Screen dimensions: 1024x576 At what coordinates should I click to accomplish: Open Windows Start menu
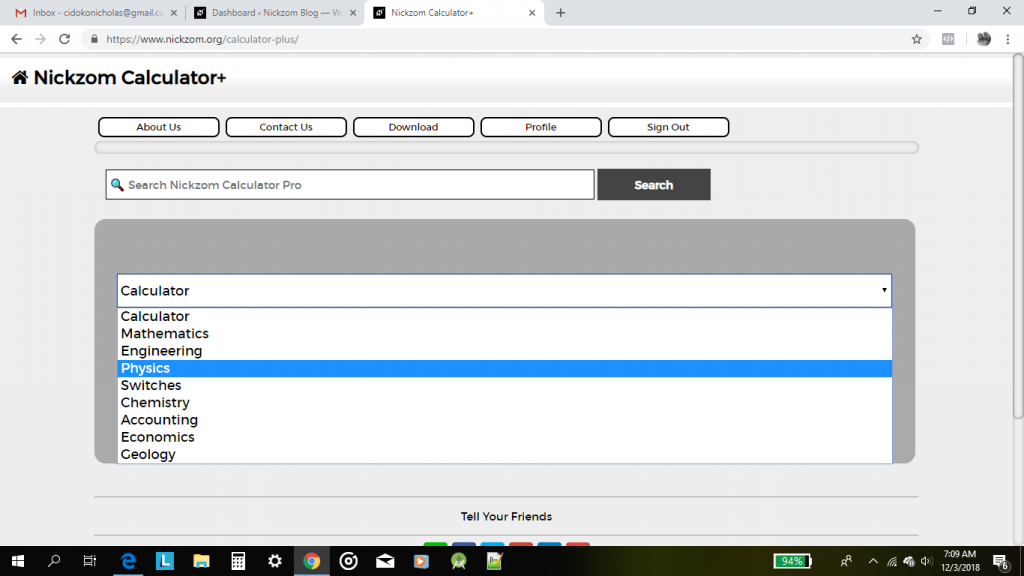coord(18,561)
